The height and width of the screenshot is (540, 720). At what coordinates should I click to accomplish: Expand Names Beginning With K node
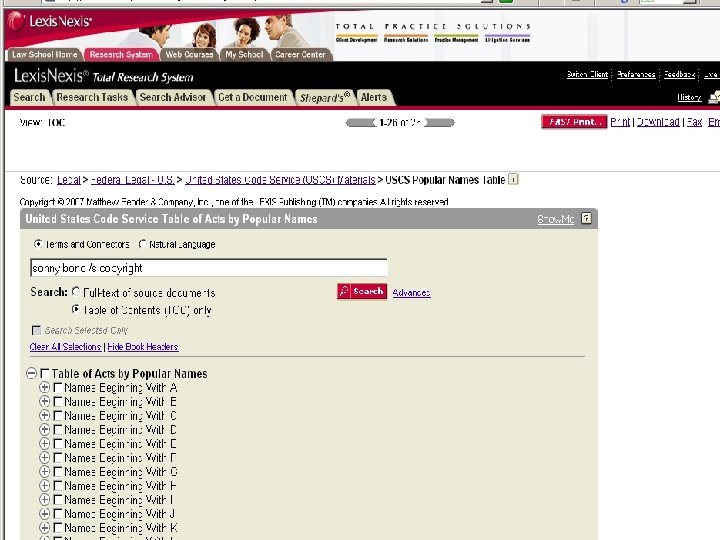tap(45, 528)
